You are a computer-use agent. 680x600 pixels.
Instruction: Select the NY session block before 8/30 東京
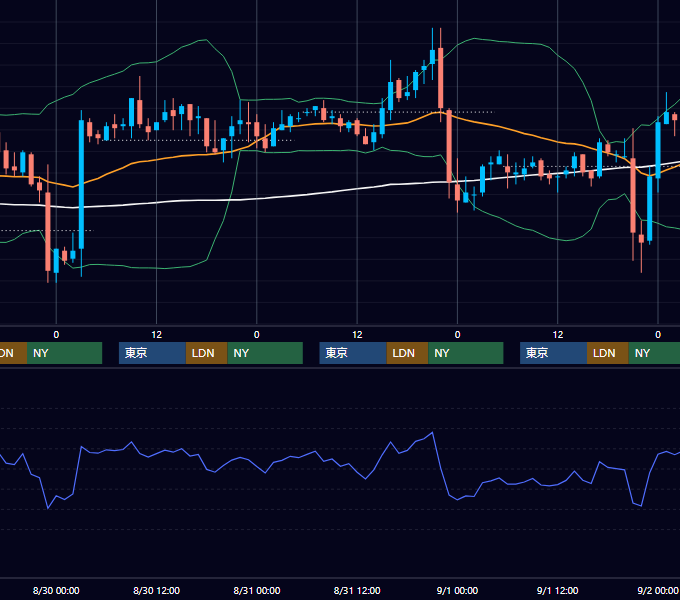64,353
